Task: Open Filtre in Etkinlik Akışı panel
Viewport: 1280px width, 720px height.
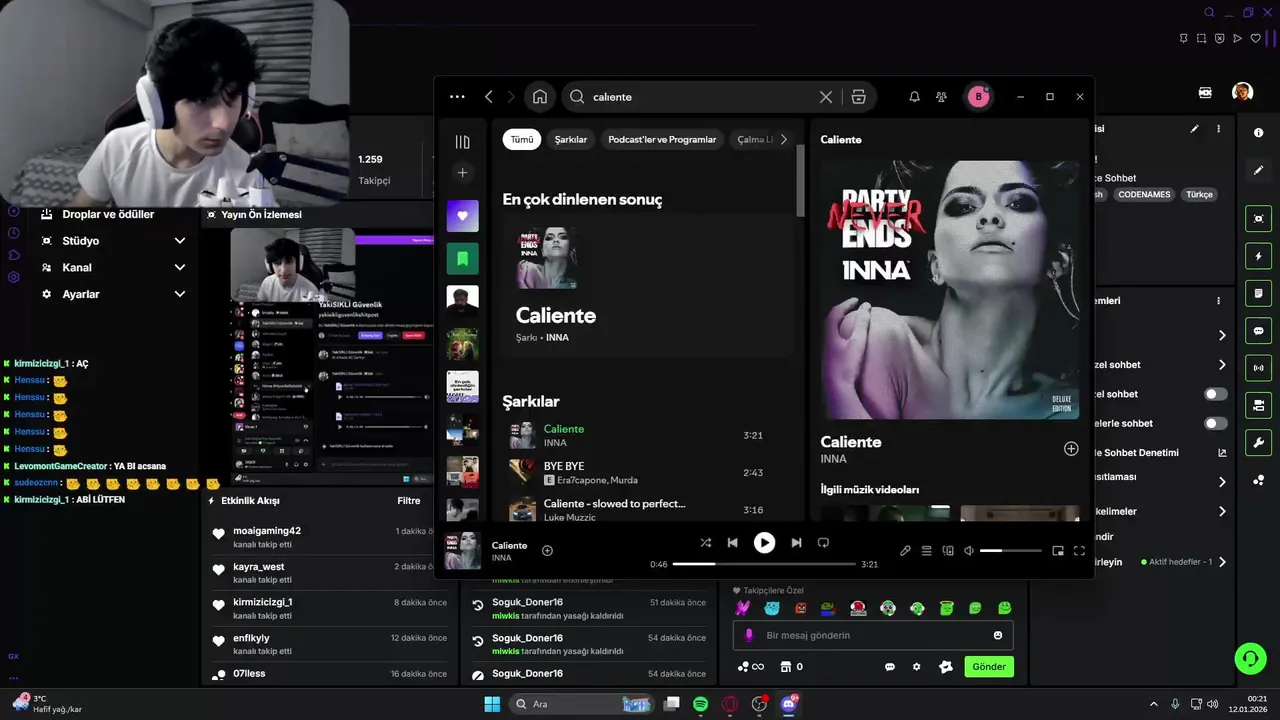Action: click(x=409, y=500)
